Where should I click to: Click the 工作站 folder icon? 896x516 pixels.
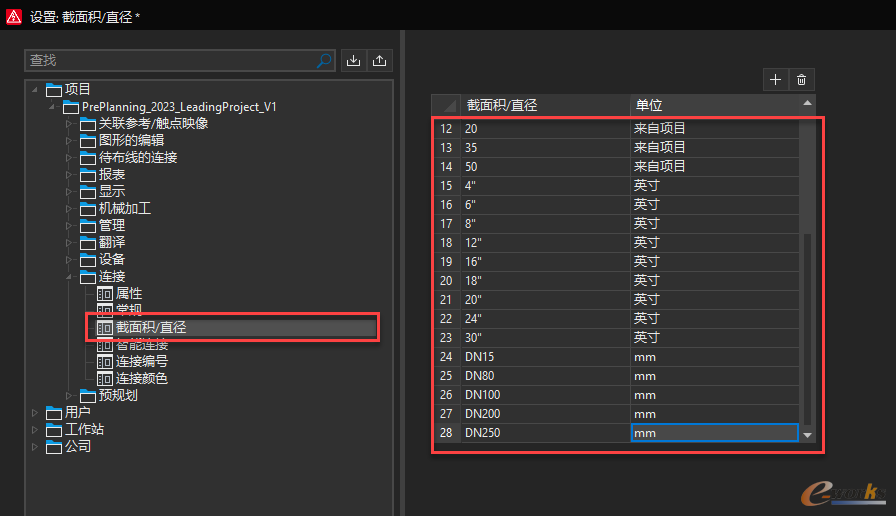tap(54, 430)
